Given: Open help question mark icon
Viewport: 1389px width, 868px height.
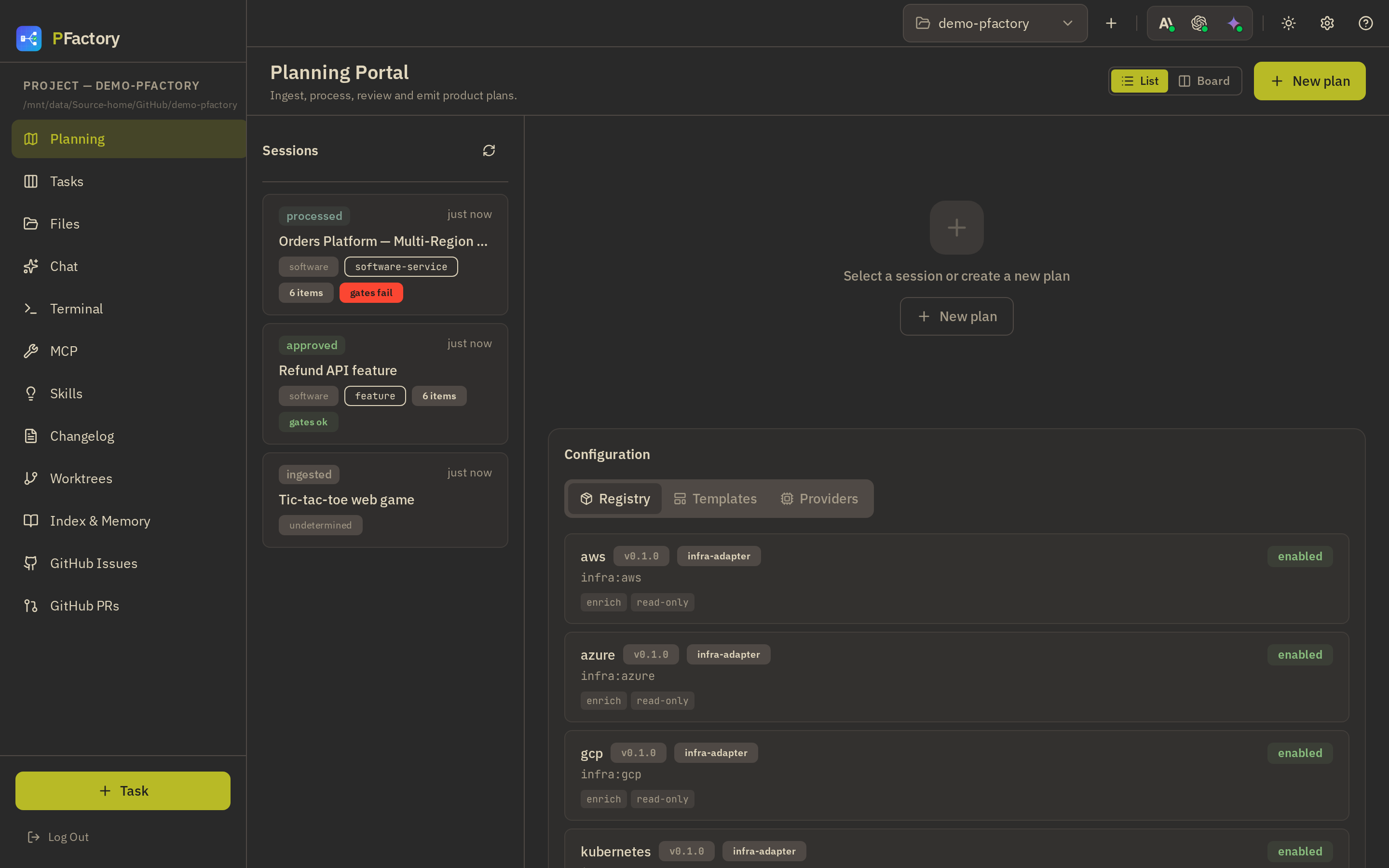Looking at the screenshot, I should (x=1365, y=23).
